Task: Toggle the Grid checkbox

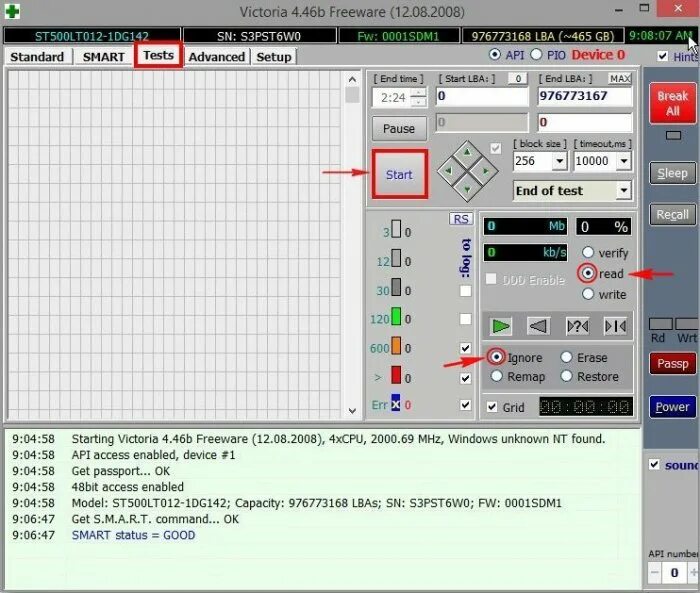Action: click(492, 407)
